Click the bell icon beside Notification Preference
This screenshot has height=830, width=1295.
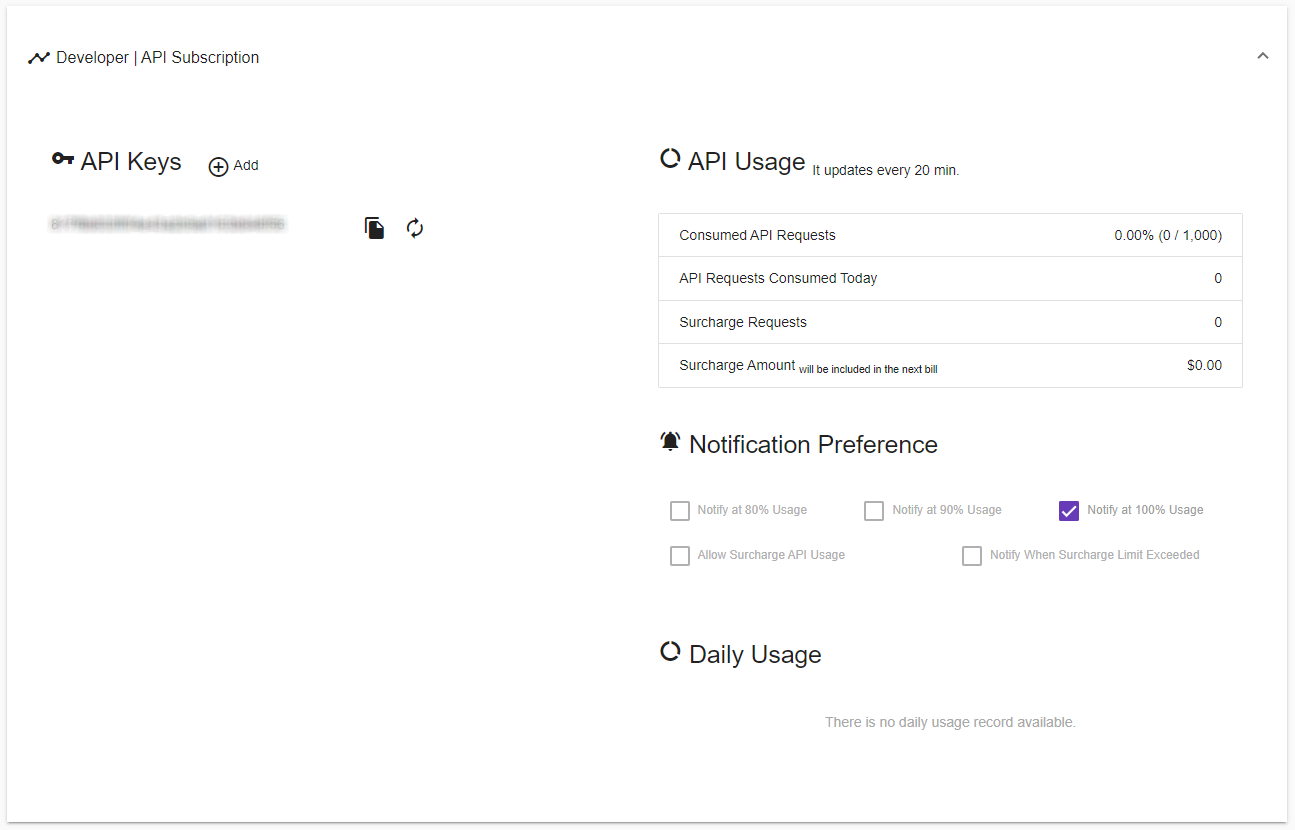pos(670,441)
